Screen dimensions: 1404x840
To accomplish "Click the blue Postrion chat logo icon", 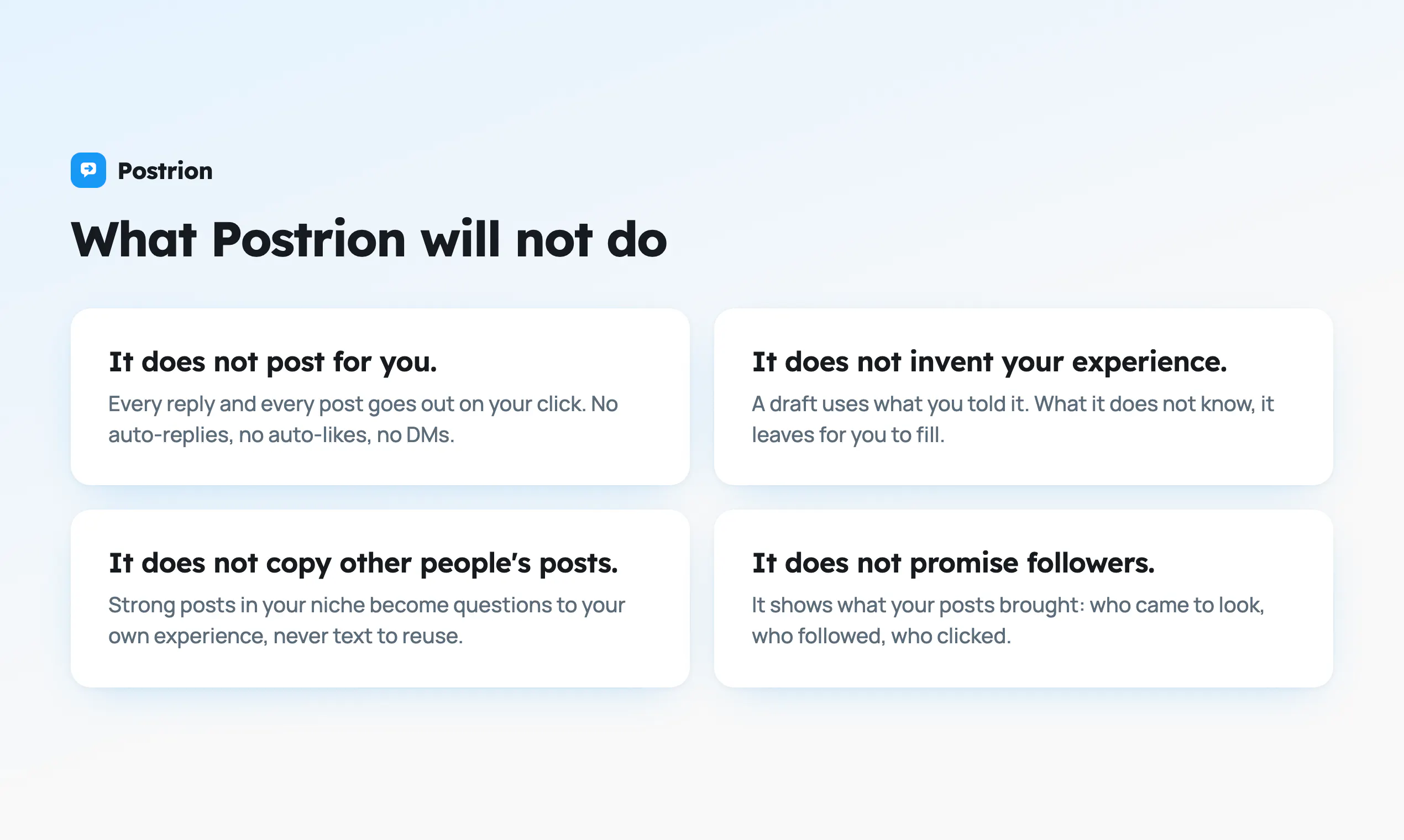I will click(88, 170).
